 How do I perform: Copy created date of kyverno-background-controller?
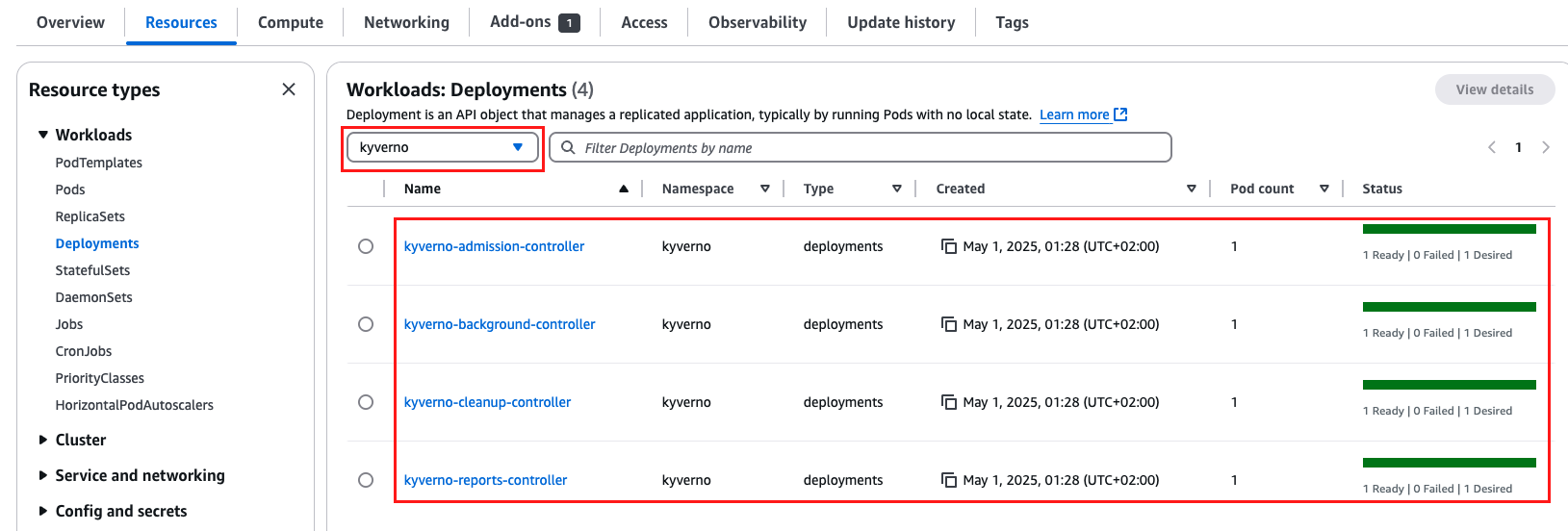click(949, 324)
